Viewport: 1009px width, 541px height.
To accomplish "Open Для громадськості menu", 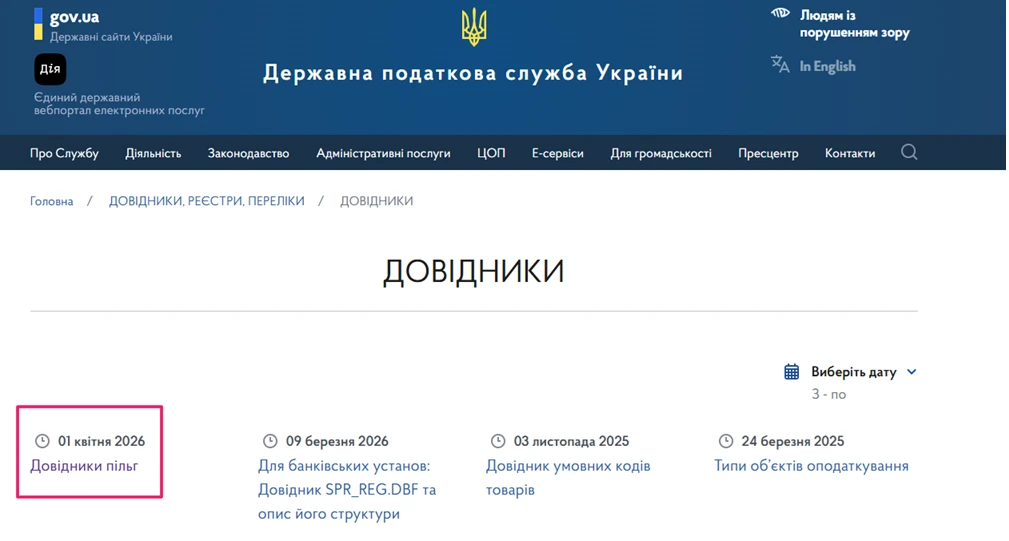I will (x=661, y=153).
